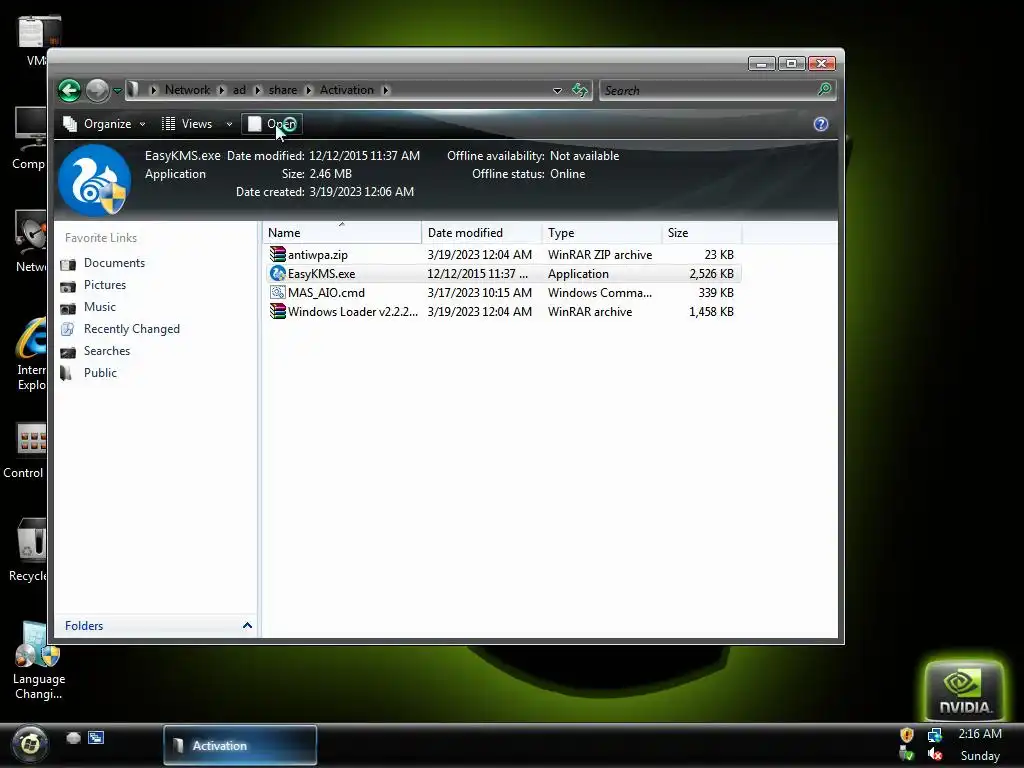This screenshot has width=1024, height=768.
Task: Click the security shield tray icon
Action: point(906,735)
